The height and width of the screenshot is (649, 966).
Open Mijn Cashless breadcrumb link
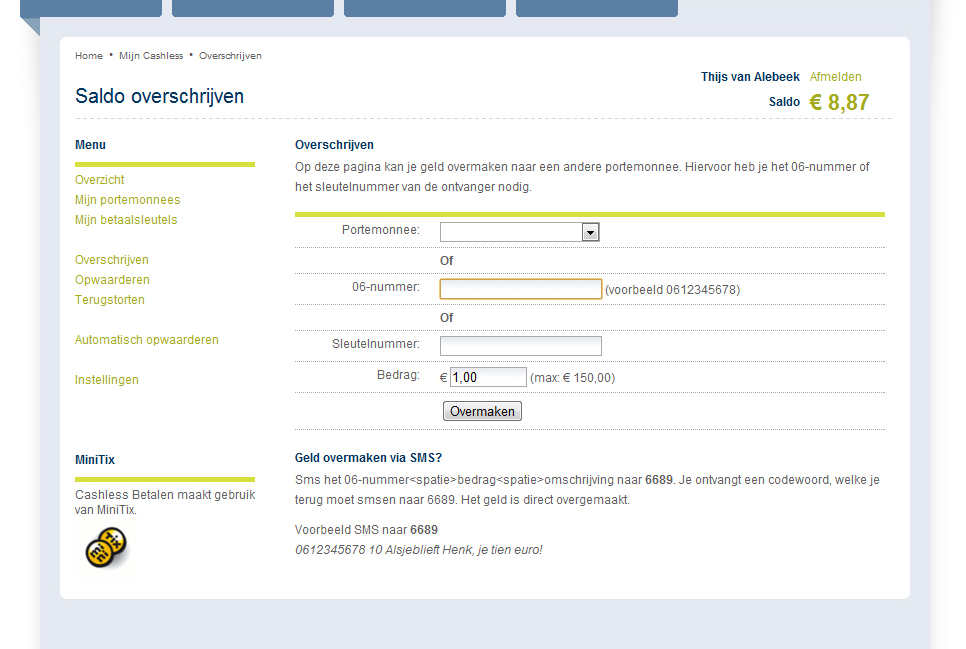pyautogui.click(x=151, y=56)
